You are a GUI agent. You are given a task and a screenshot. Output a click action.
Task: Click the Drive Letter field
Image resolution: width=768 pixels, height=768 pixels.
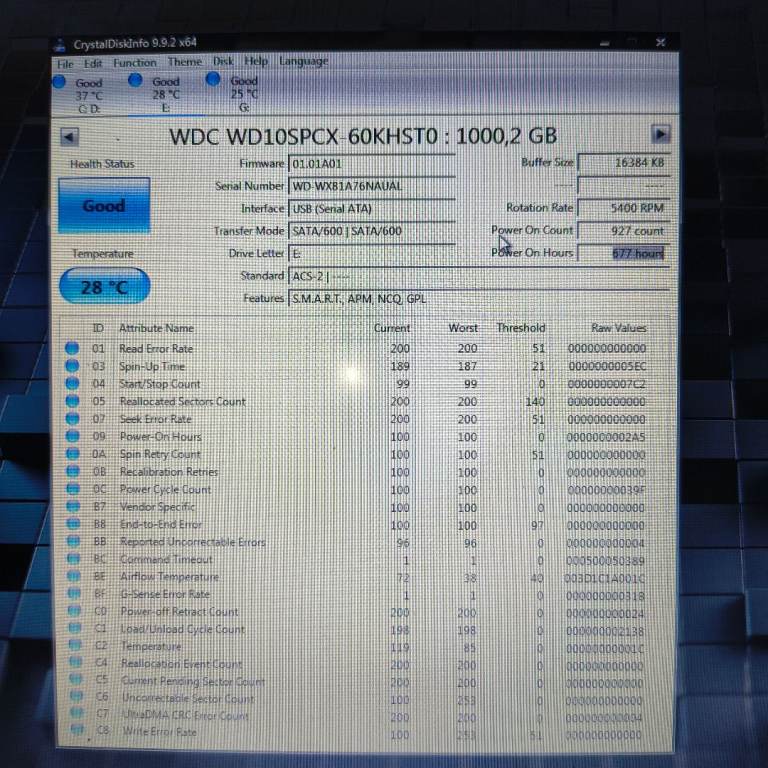click(372, 254)
